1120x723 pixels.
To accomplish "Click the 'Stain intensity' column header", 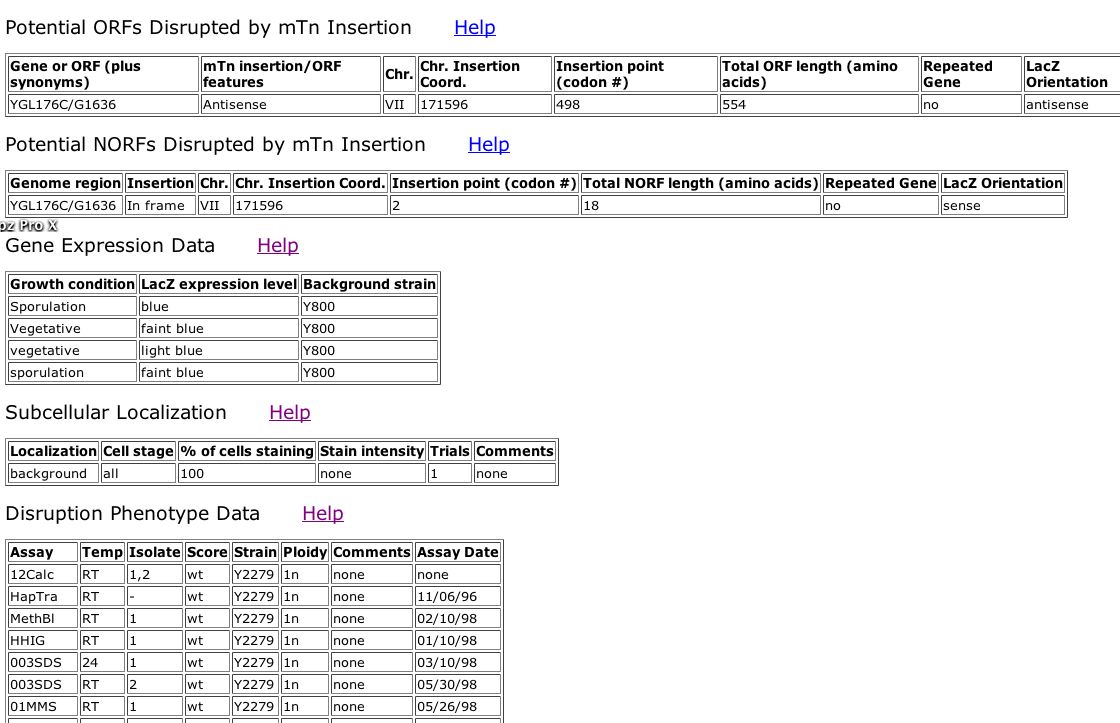I will tap(371, 451).
